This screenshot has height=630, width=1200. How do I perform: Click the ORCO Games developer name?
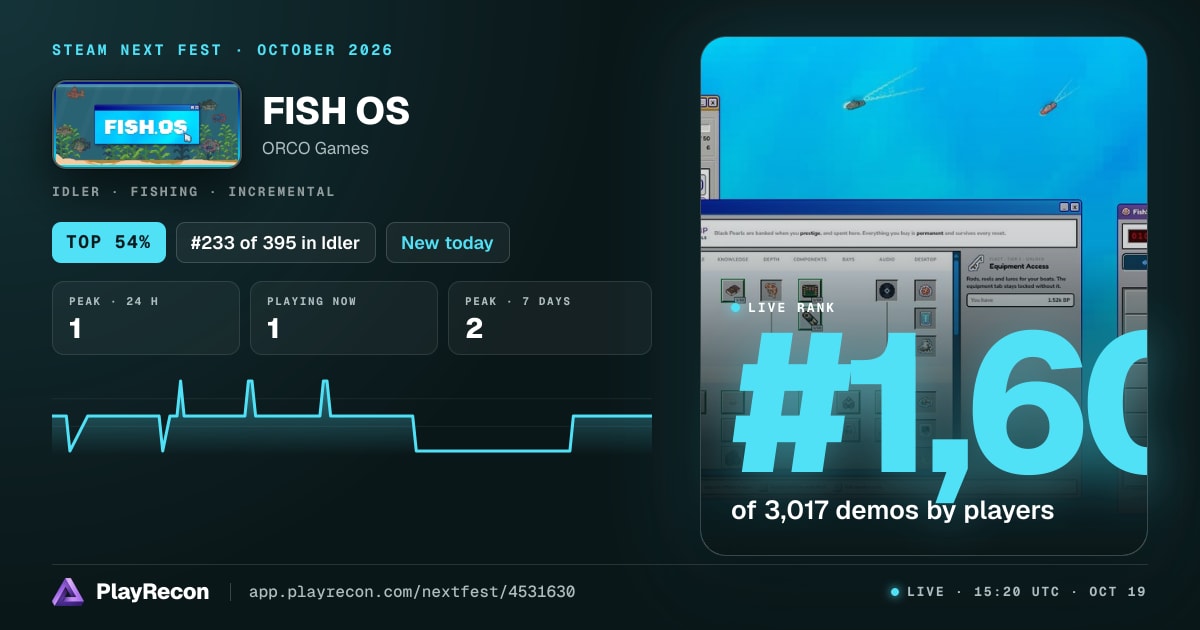pyautogui.click(x=315, y=148)
